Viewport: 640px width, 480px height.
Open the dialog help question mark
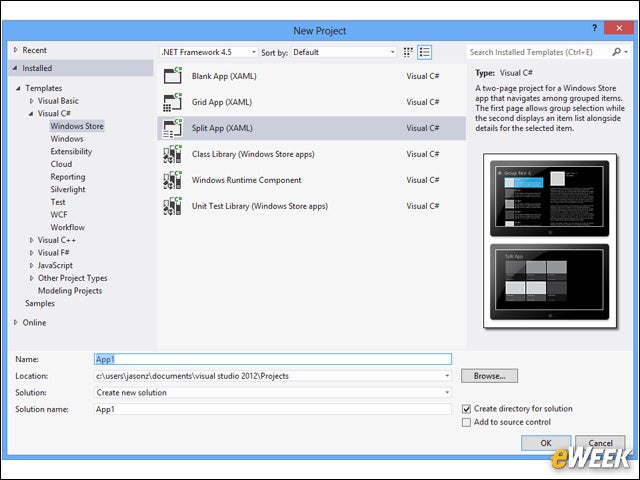(x=594, y=28)
